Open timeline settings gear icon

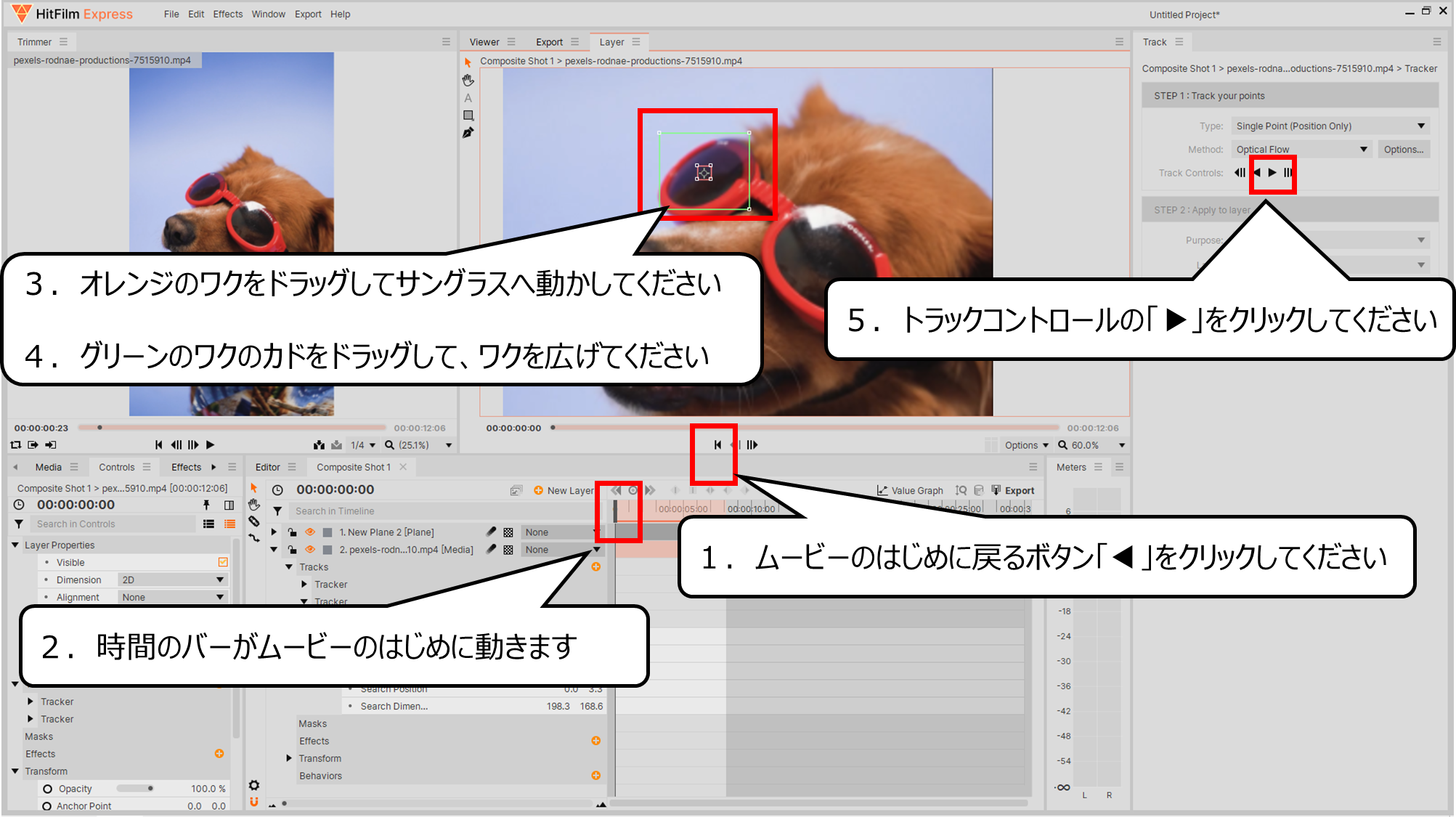click(254, 785)
